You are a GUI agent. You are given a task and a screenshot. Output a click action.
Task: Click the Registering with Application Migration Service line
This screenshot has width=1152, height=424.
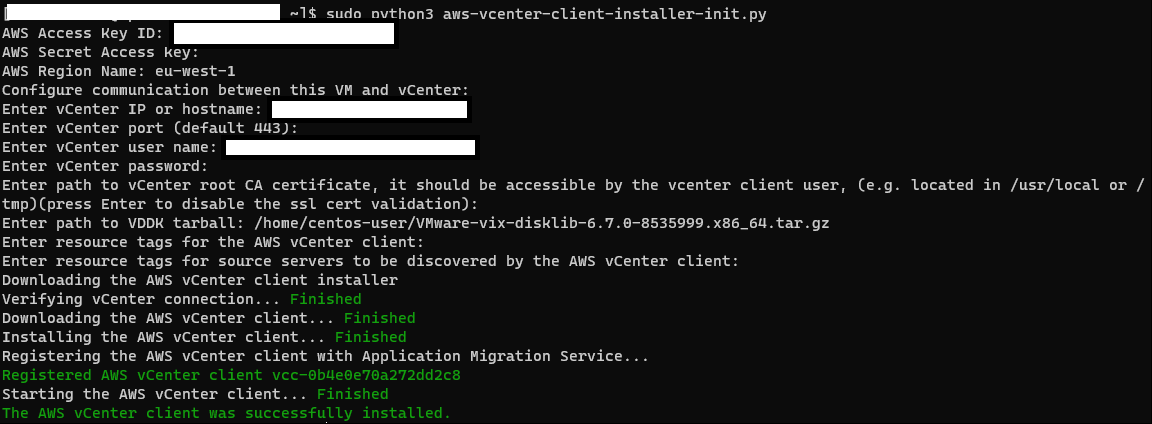coord(325,356)
